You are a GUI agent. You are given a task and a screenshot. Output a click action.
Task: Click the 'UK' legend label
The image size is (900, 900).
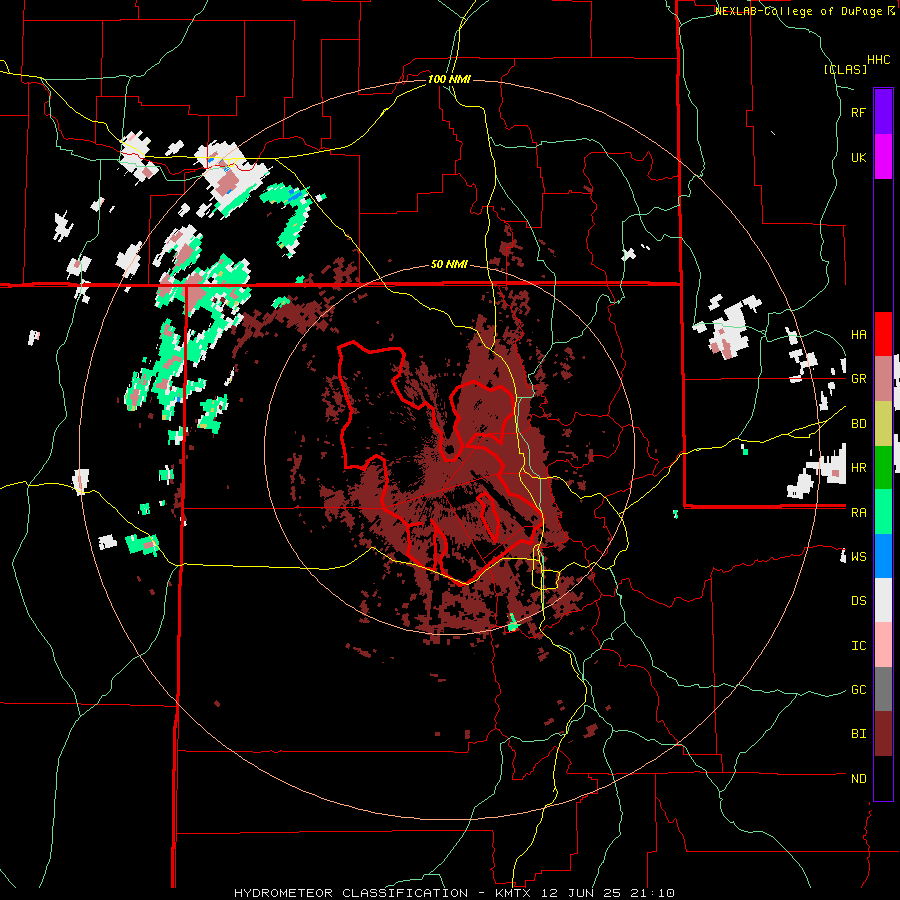point(858,157)
